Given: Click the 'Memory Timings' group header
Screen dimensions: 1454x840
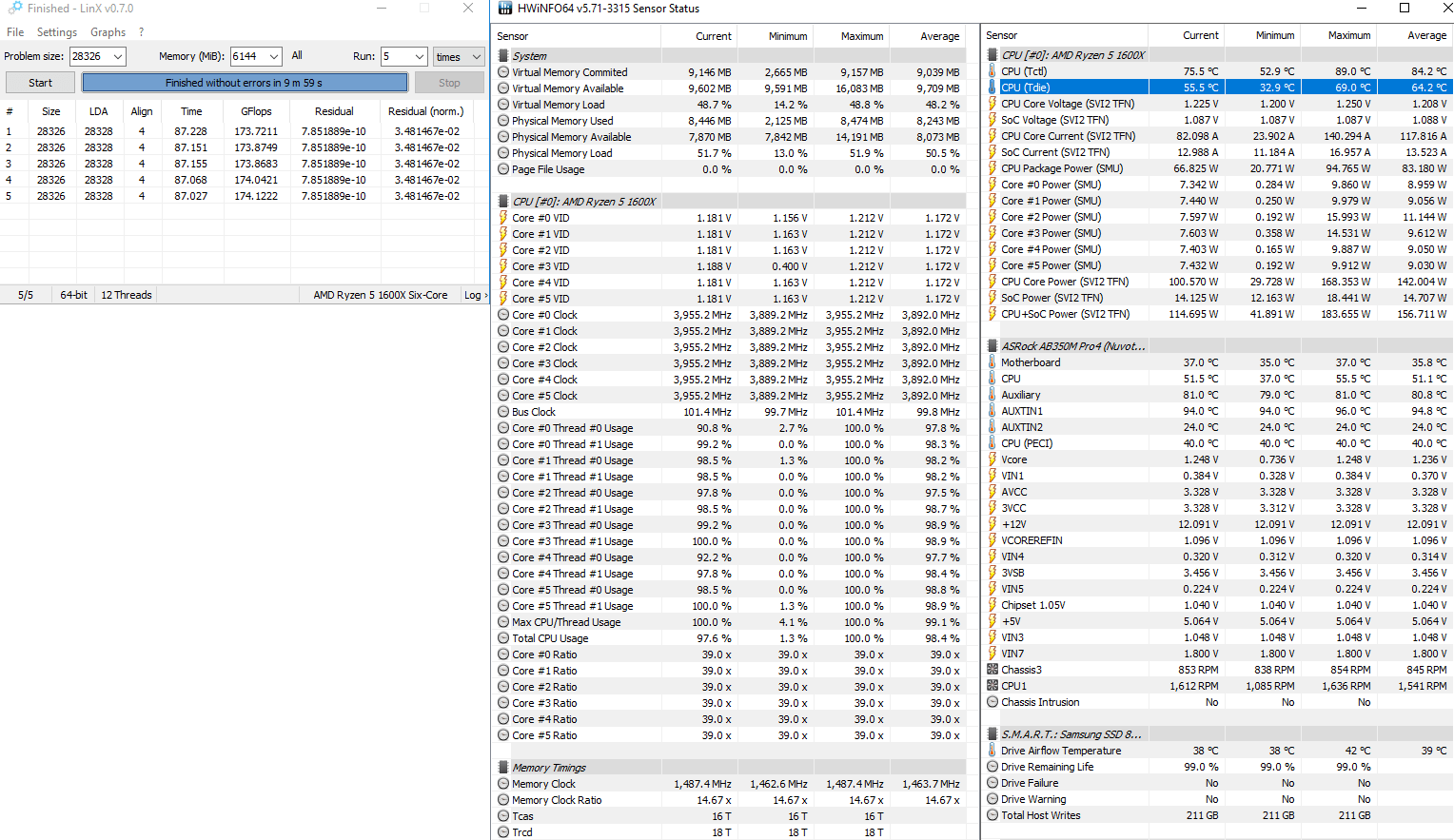Looking at the screenshot, I should [548, 768].
